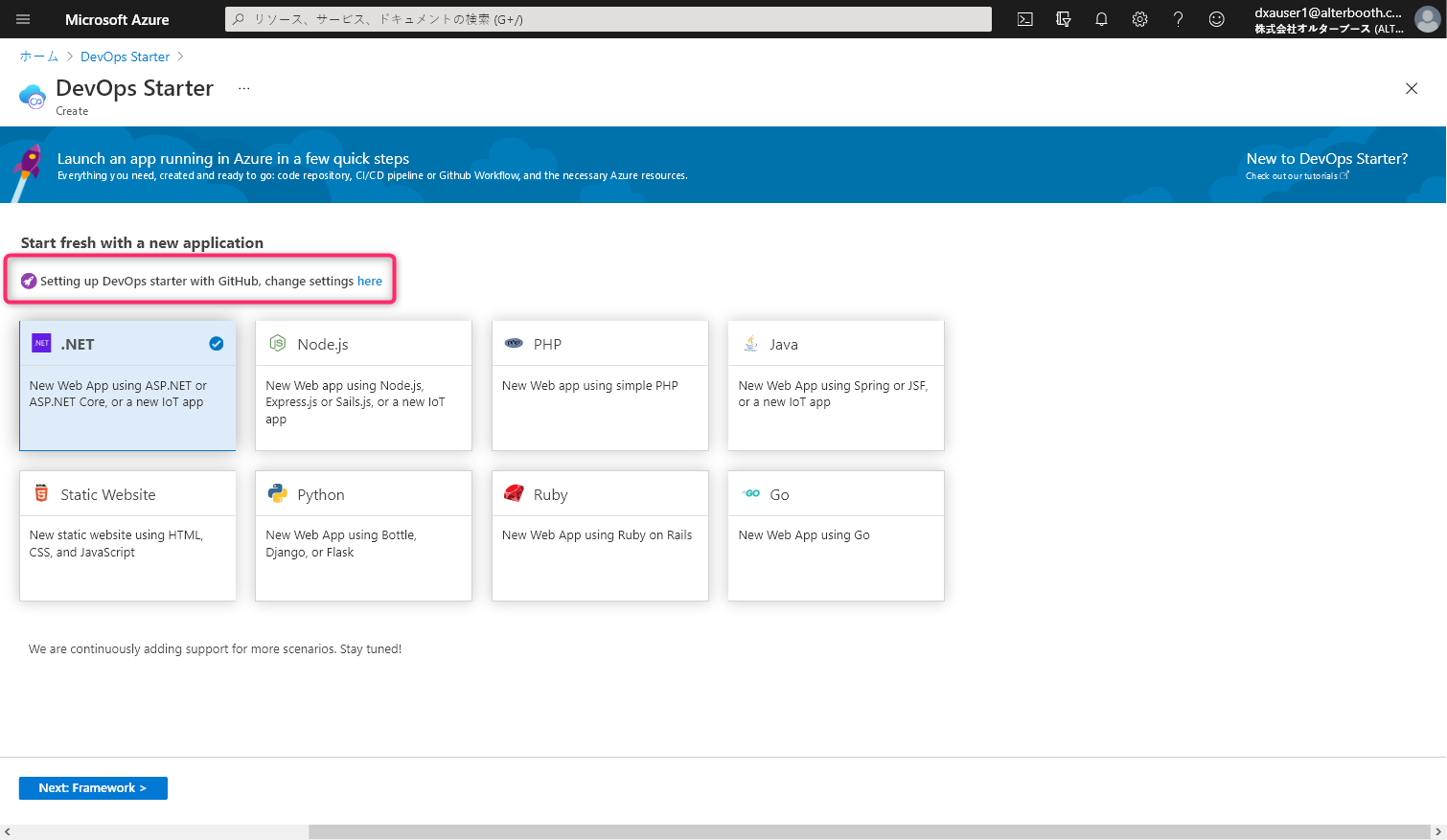Go to the ホーム breadcrumb
Viewport: 1447px width, 840px height.
(x=38, y=57)
